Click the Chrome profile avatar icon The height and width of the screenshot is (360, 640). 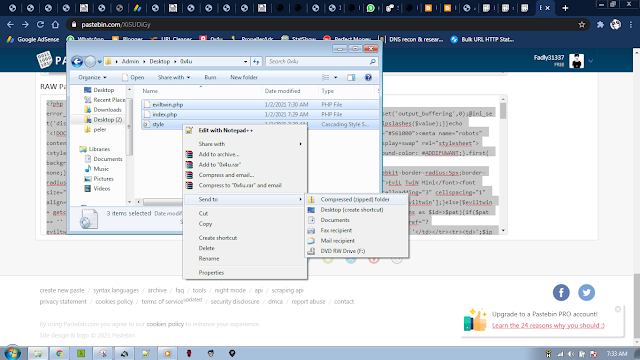[616, 25]
